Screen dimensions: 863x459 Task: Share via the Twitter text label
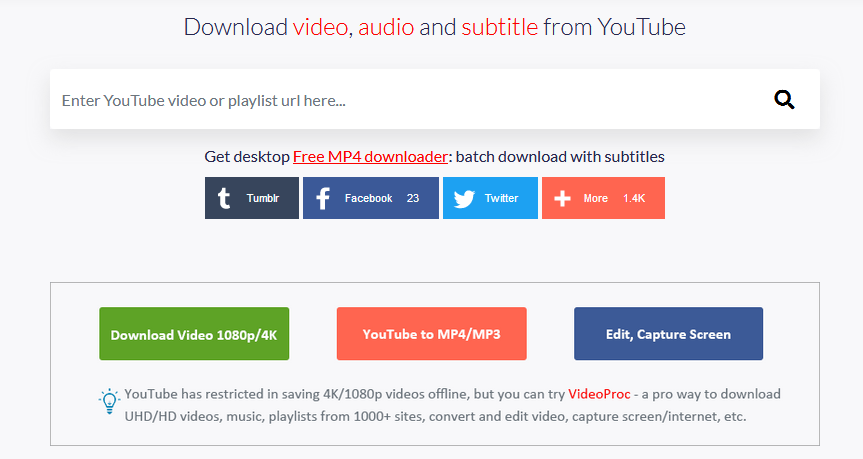[501, 198]
